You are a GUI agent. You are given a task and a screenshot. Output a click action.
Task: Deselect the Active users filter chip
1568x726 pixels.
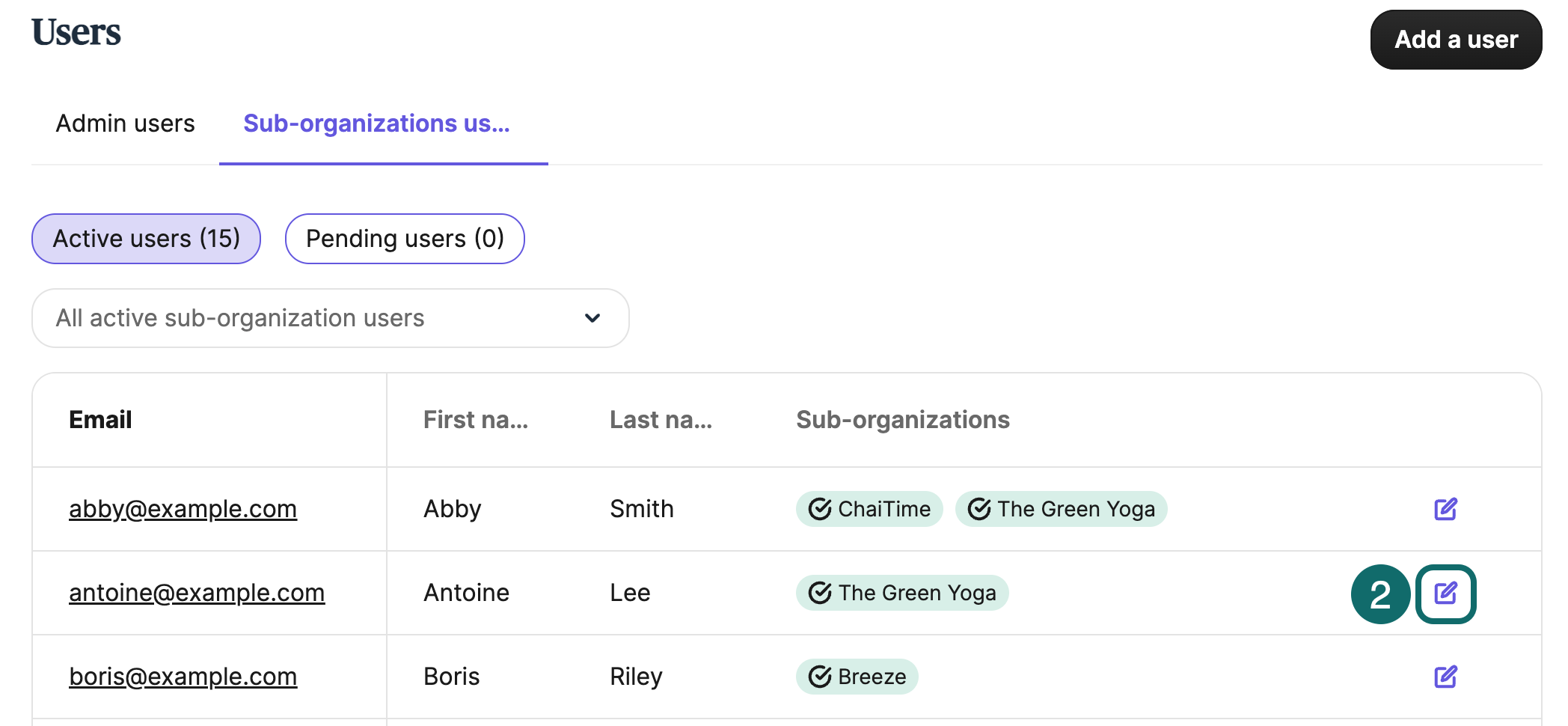(x=146, y=238)
